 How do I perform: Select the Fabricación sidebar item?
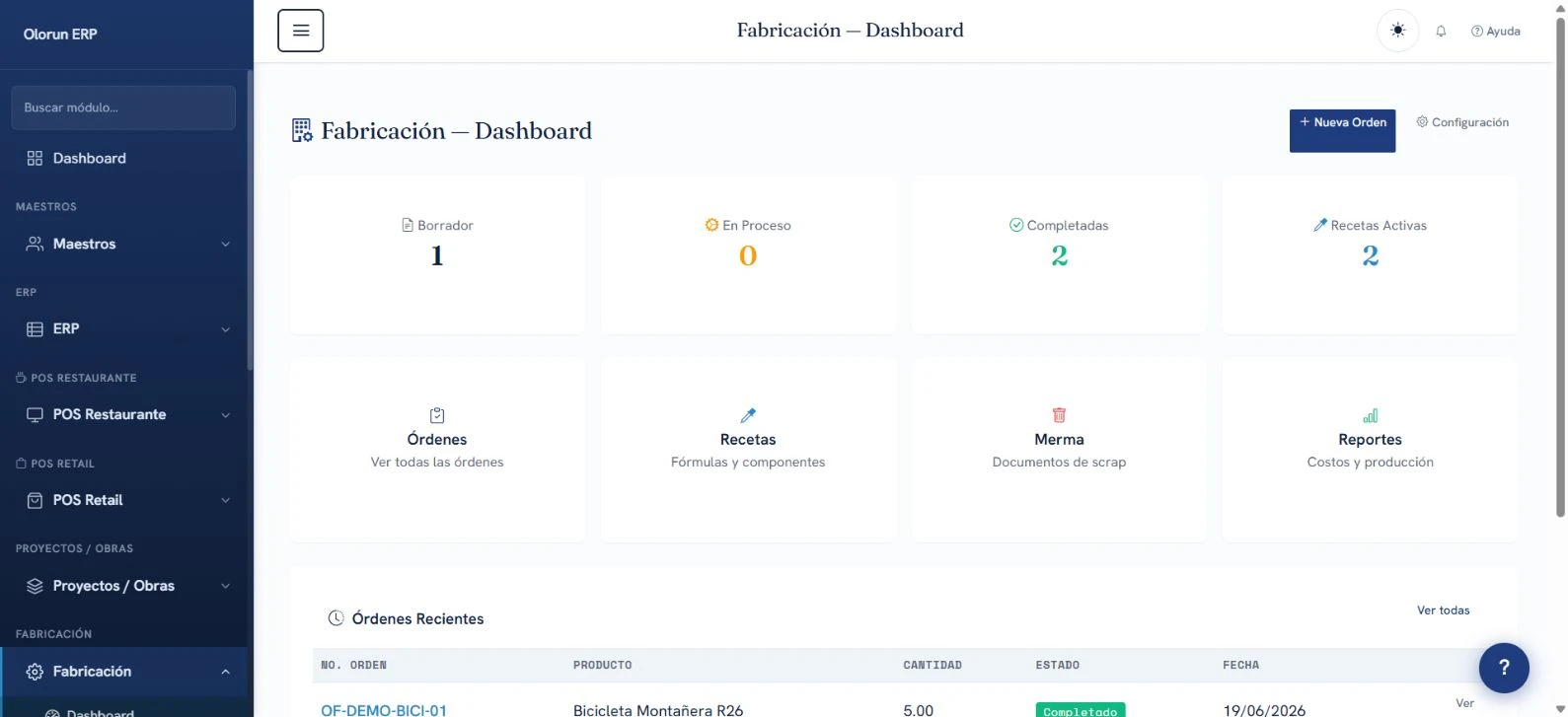click(x=123, y=672)
